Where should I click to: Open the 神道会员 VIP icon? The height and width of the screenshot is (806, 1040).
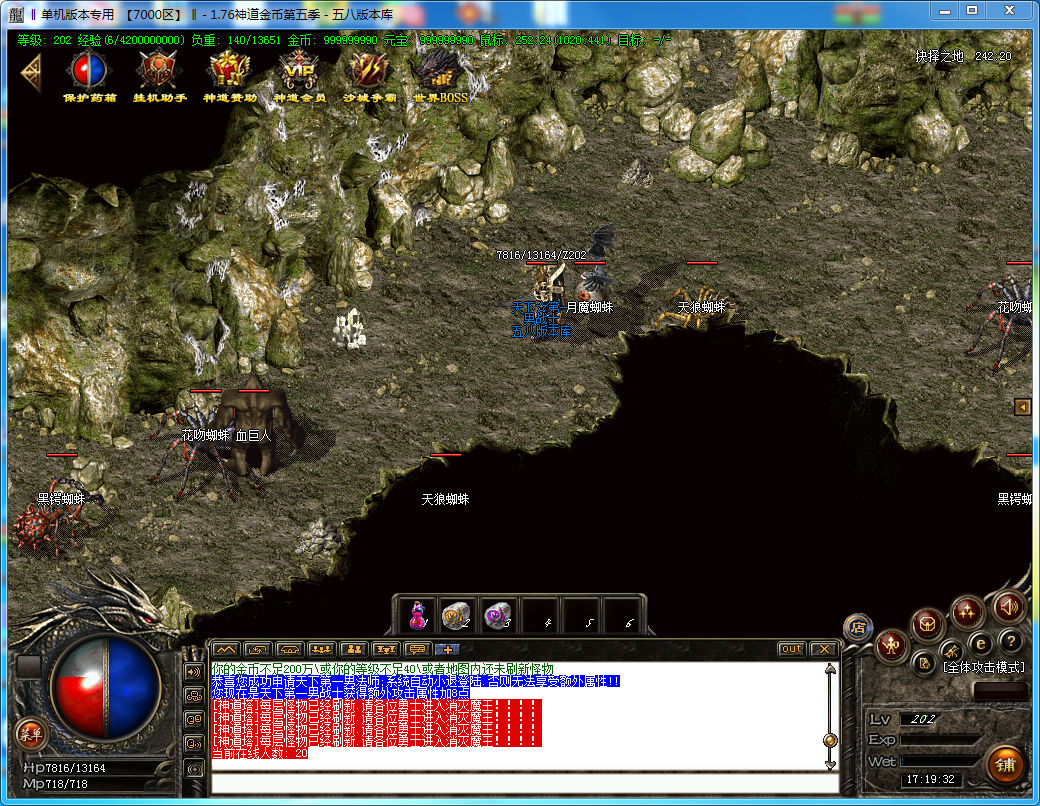coord(300,75)
